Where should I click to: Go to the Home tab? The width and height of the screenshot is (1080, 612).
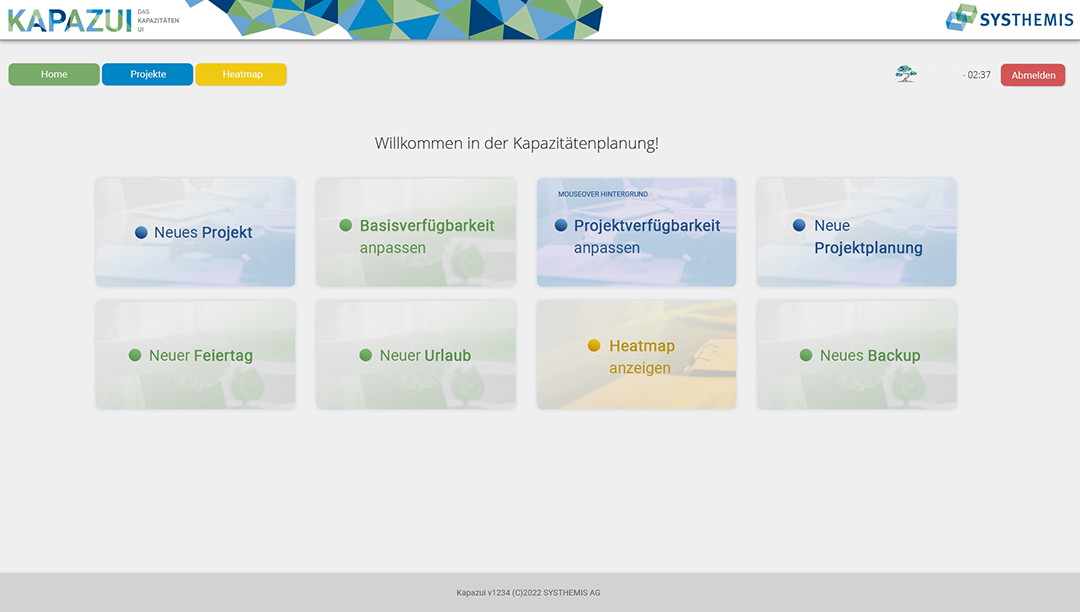point(54,74)
